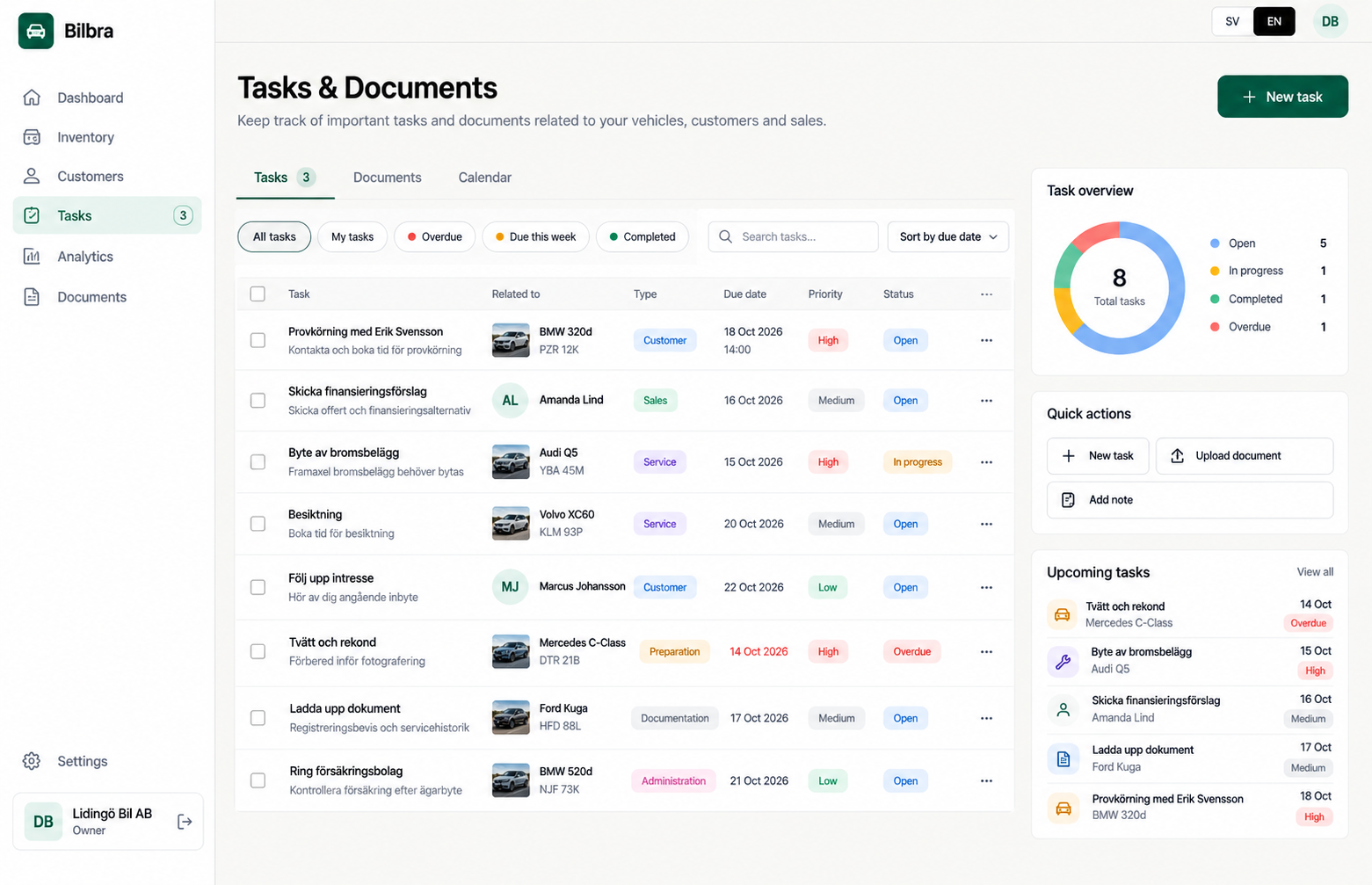Switch to the Documents tab
The height and width of the screenshot is (885, 1372).
[x=388, y=178]
